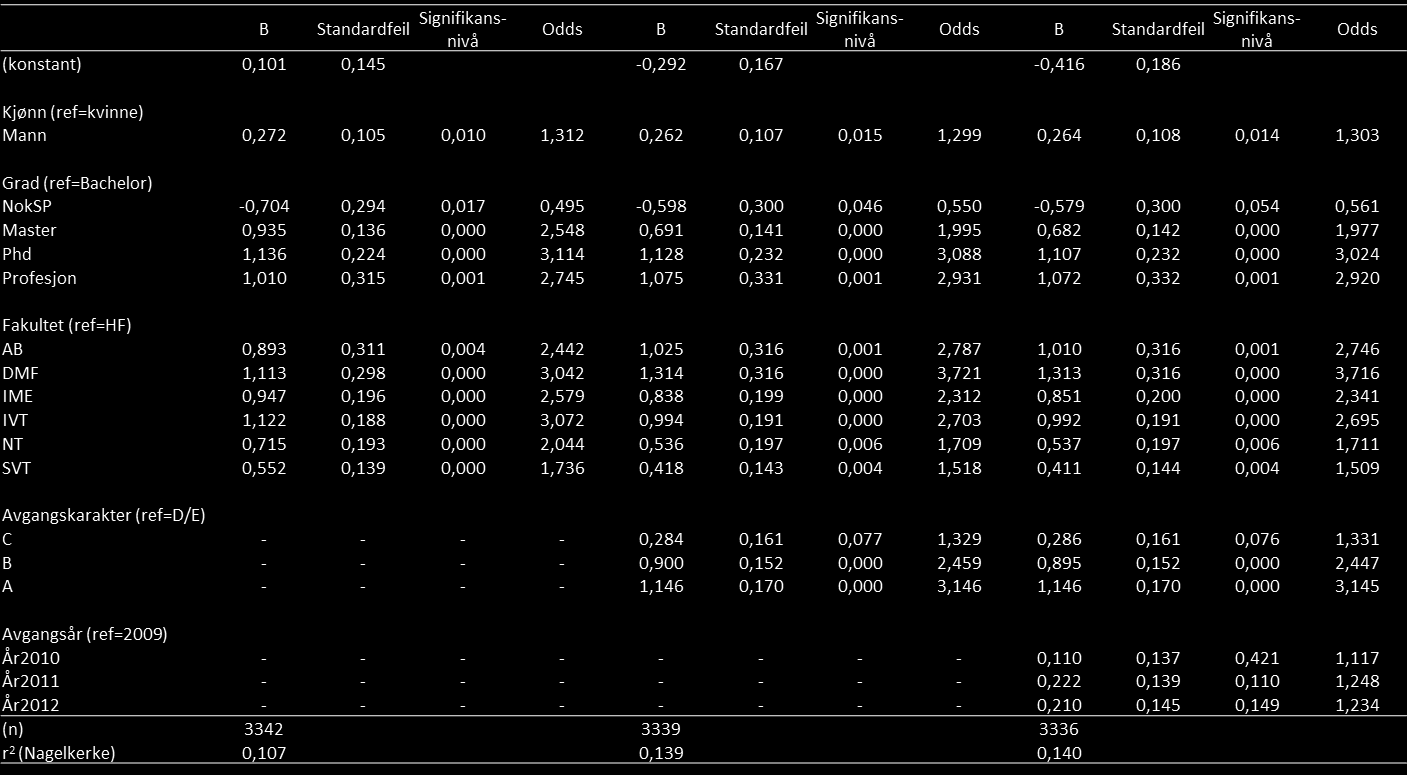1407x775 pixels.
Task: Click the "Avgangskarakter (ref=D/E)" heading
Action: [x=105, y=516]
